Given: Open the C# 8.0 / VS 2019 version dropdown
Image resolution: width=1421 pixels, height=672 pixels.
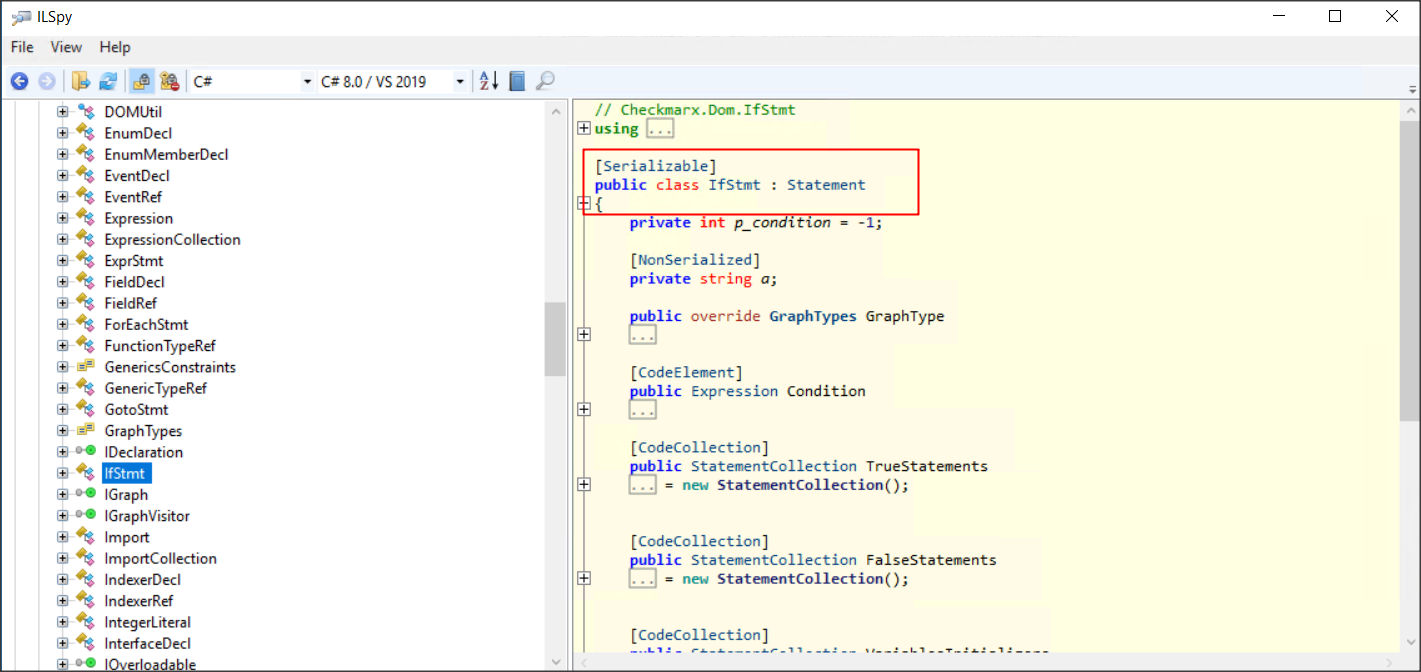Looking at the screenshot, I should coord(459,80).
